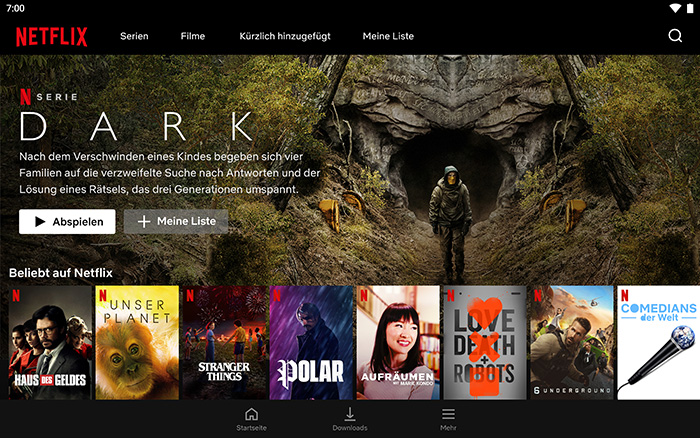Click the Wi-Fi status icon

coord(675,8)
